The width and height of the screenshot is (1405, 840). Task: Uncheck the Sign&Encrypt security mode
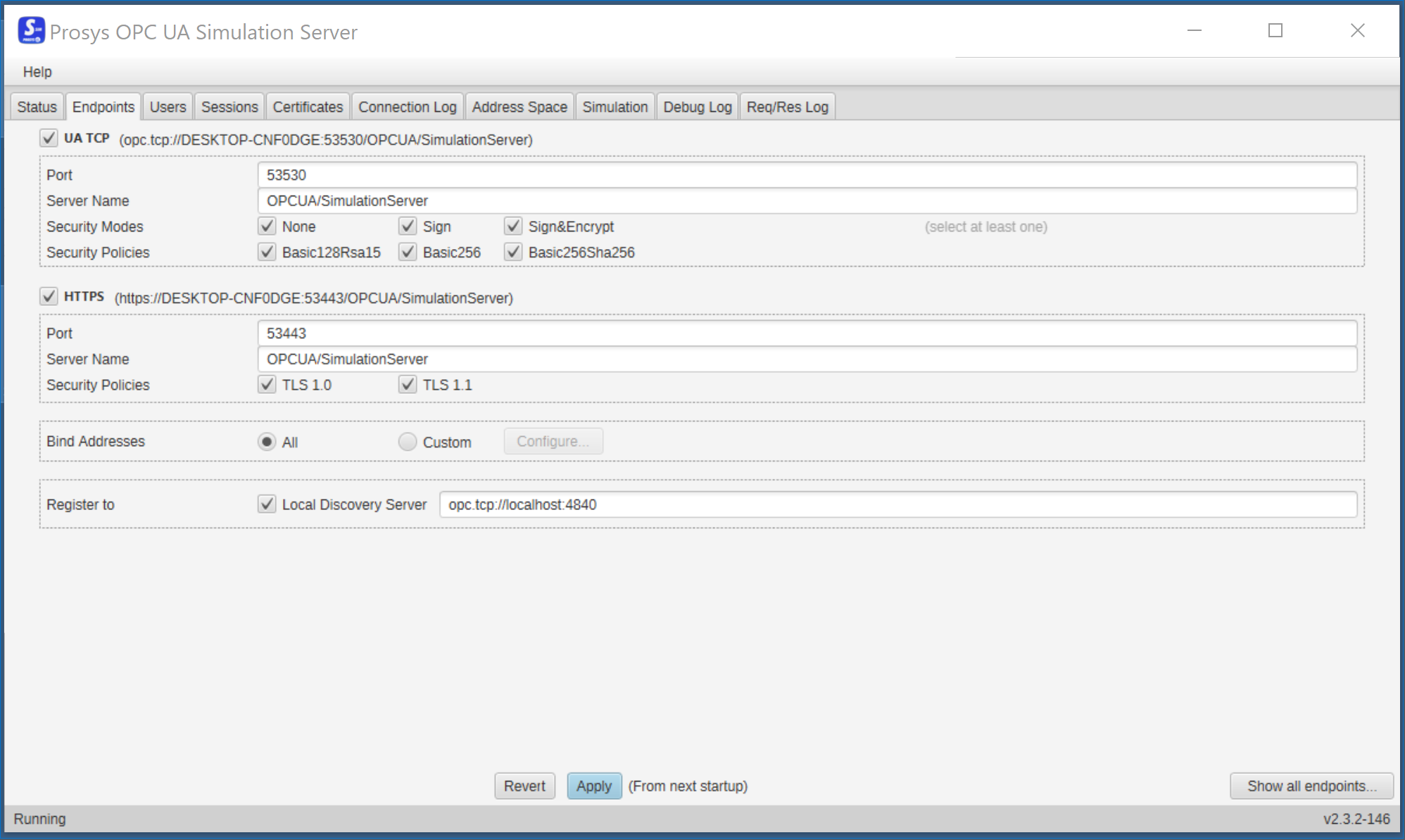coord(513,226)
